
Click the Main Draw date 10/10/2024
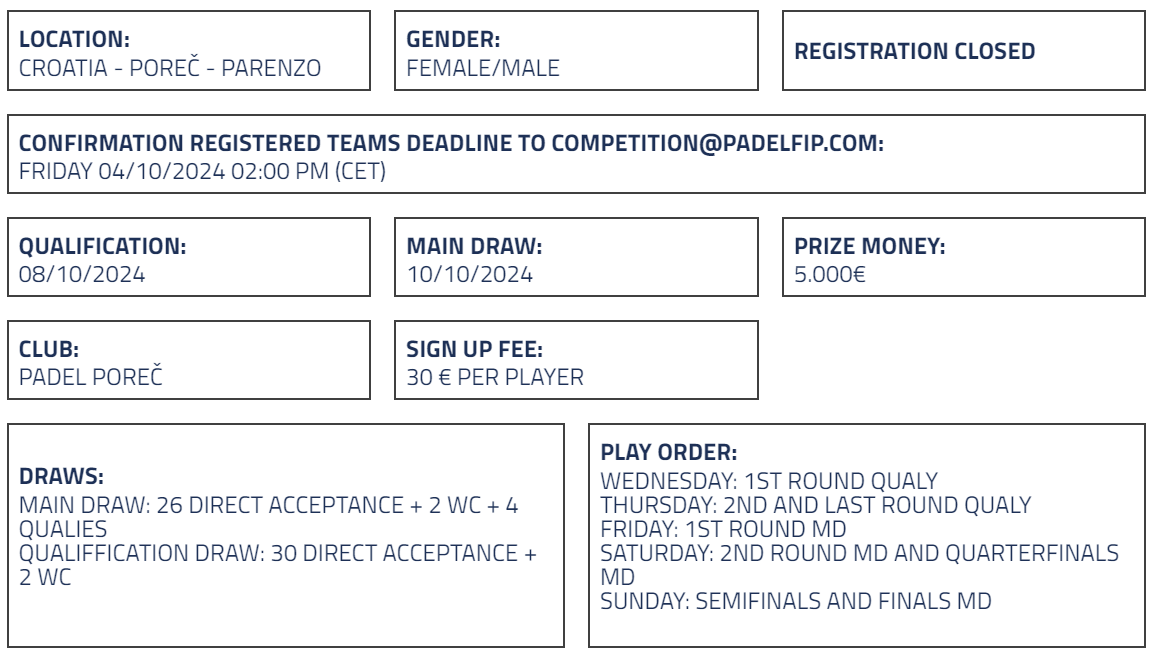[470, 274]
